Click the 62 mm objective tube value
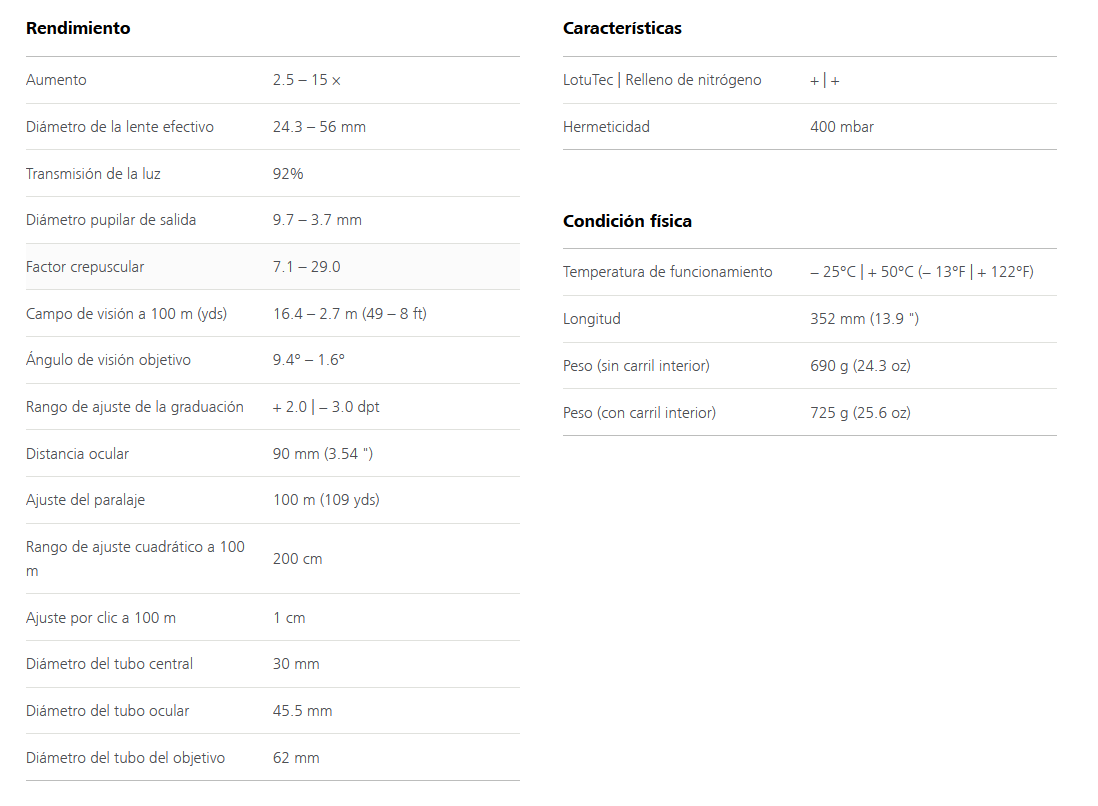1098x806 pixels. [296, 758]
